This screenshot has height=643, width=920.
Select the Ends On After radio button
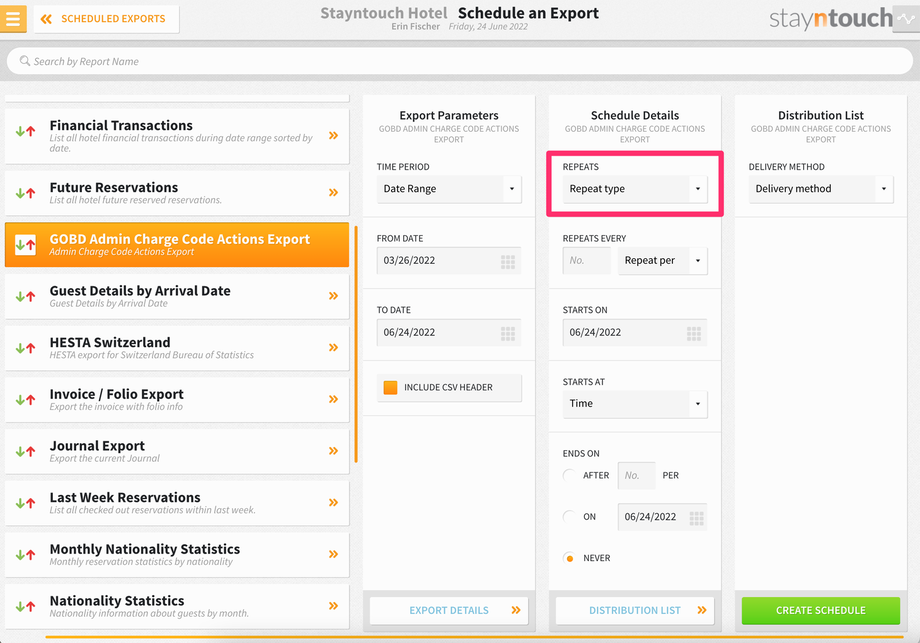[x=569, y=475]
